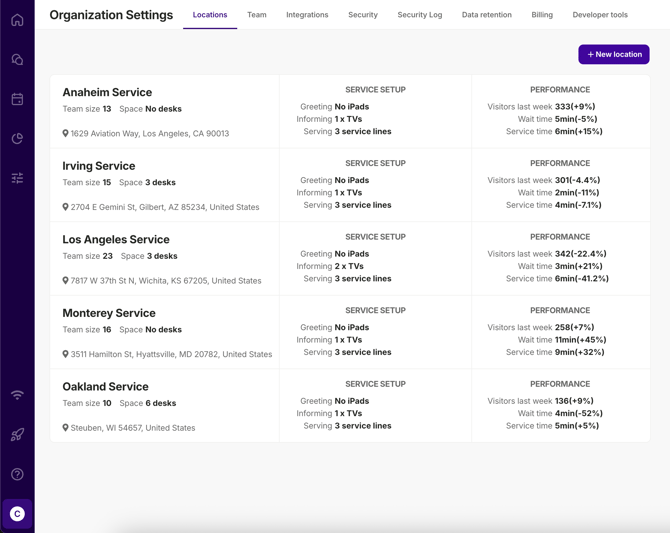Go to the Billing tab
Image resolution: width=670 pixels, height=533 pixels.
[542, 15]
